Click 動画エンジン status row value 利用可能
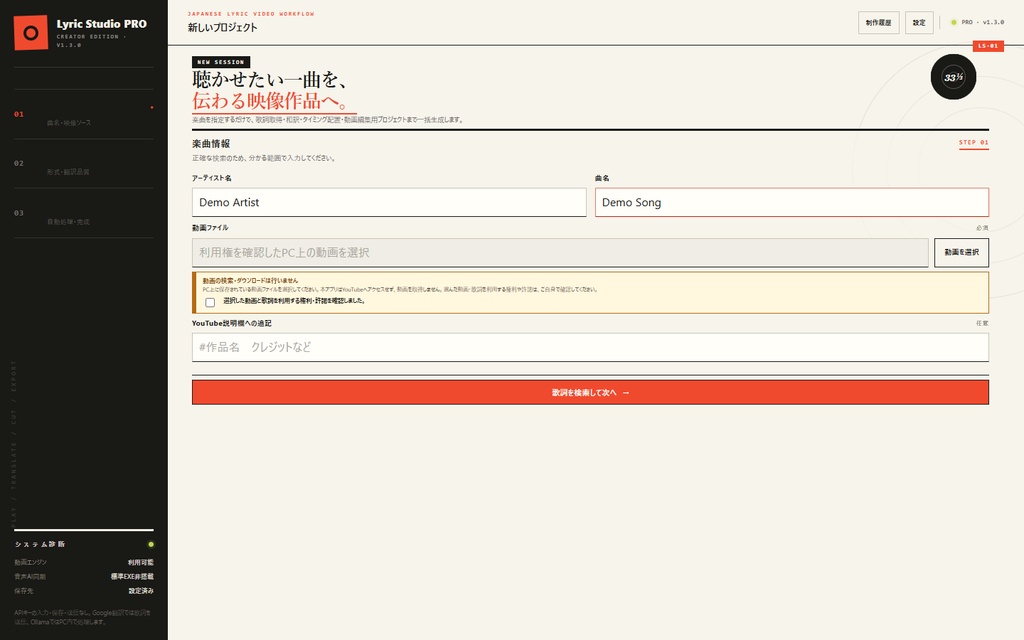The image size is (1024, 640). pos(140,562)
